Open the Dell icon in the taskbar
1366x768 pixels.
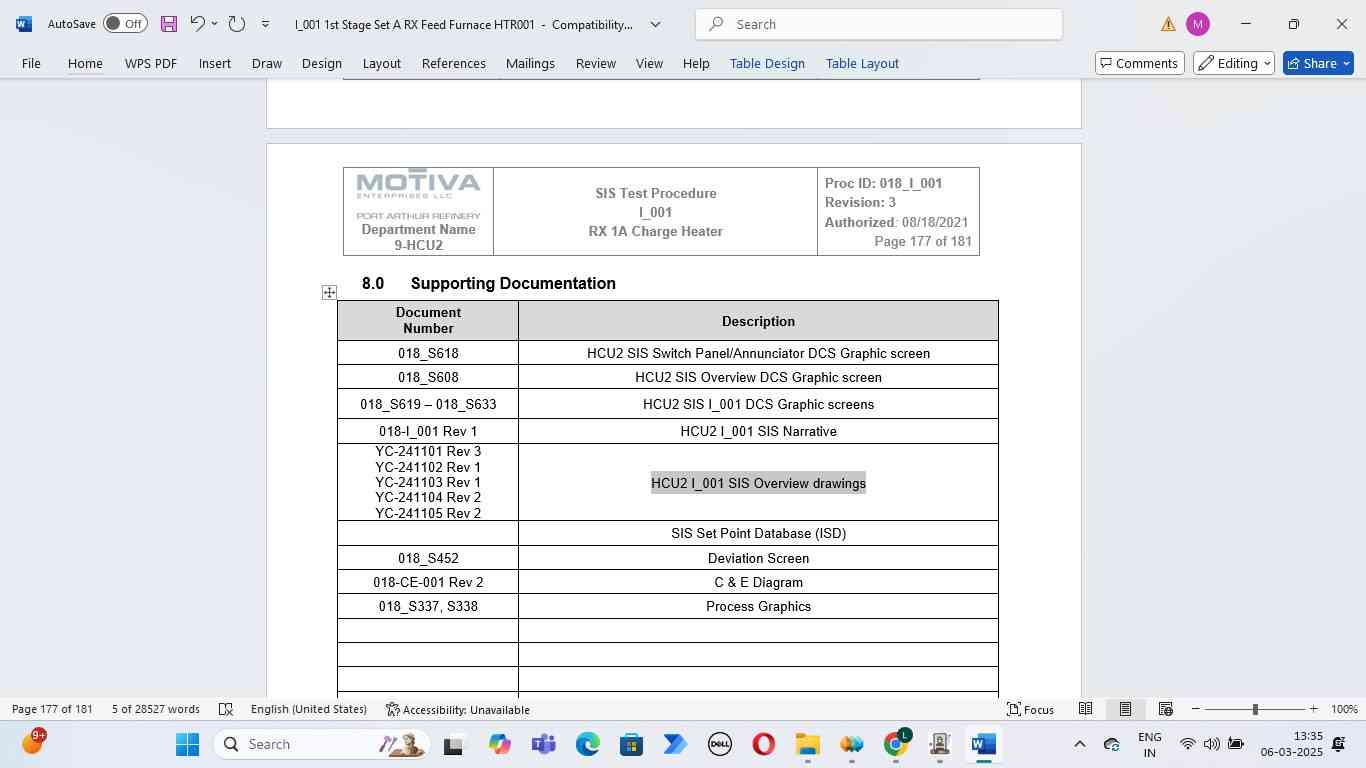pos(719,744)
